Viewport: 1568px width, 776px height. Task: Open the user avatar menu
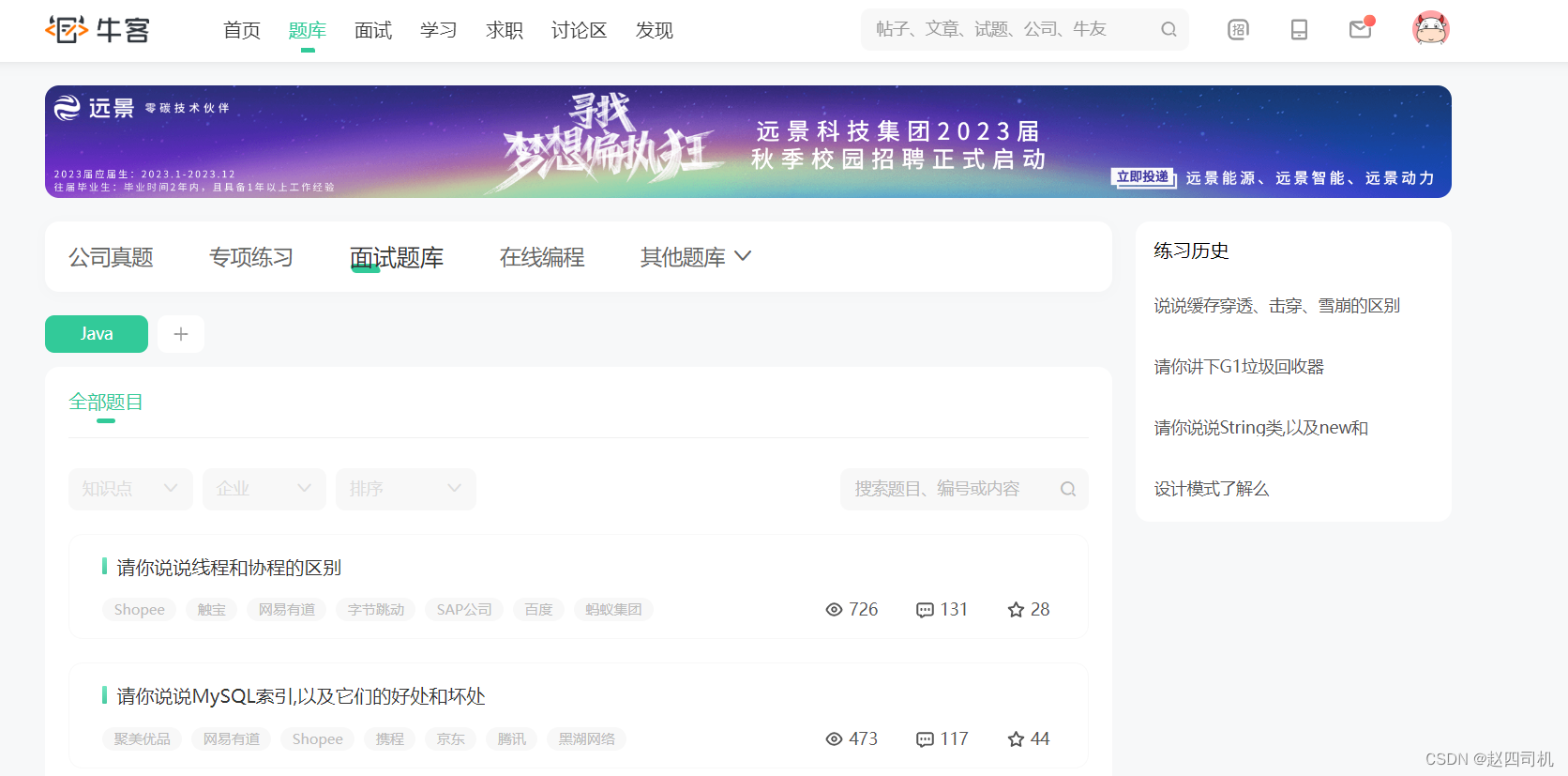[1431, 29]
